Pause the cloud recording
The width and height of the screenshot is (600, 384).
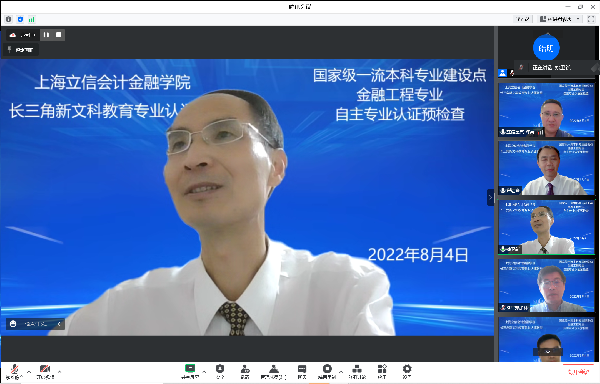click(x=46, y=35)
